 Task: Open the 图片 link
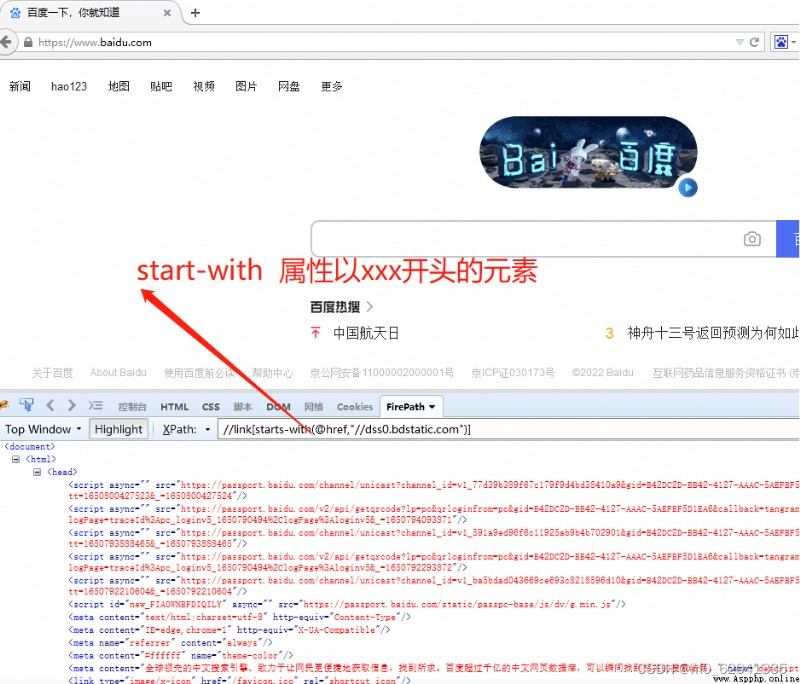[246, 86]
